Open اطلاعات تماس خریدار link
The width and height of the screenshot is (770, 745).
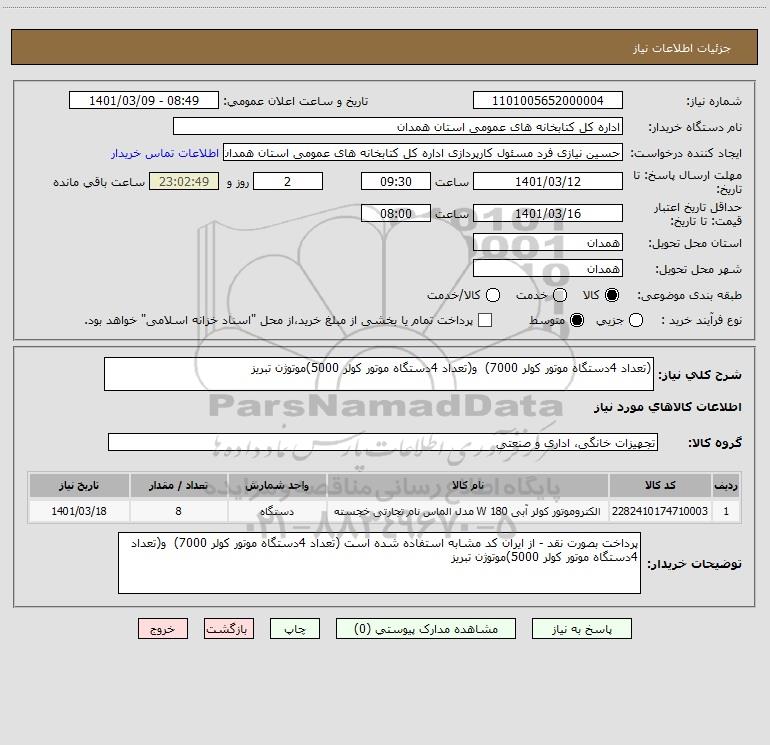(x=165, y=153)
